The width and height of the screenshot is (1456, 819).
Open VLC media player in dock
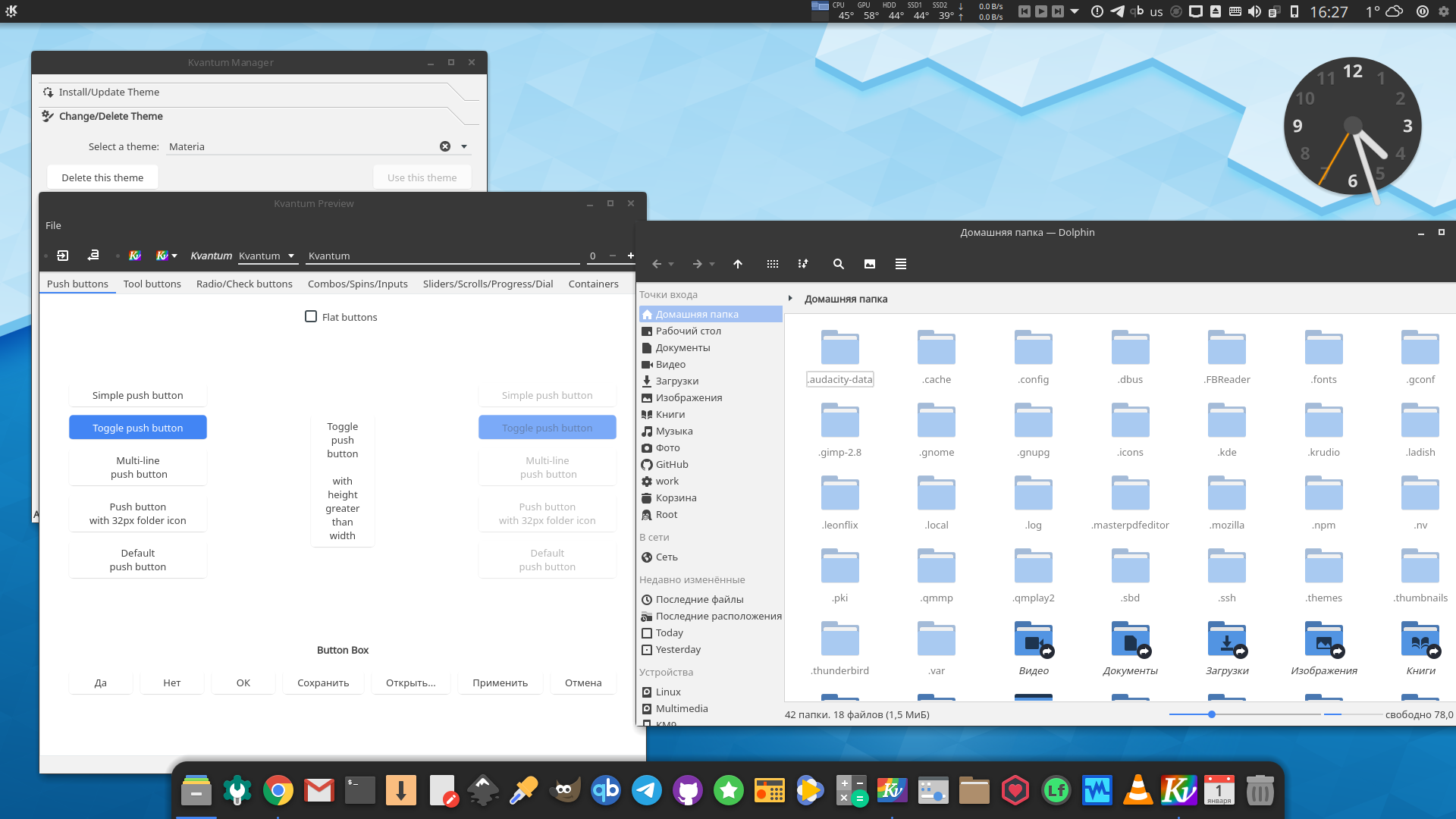[x=1138, y=790]
